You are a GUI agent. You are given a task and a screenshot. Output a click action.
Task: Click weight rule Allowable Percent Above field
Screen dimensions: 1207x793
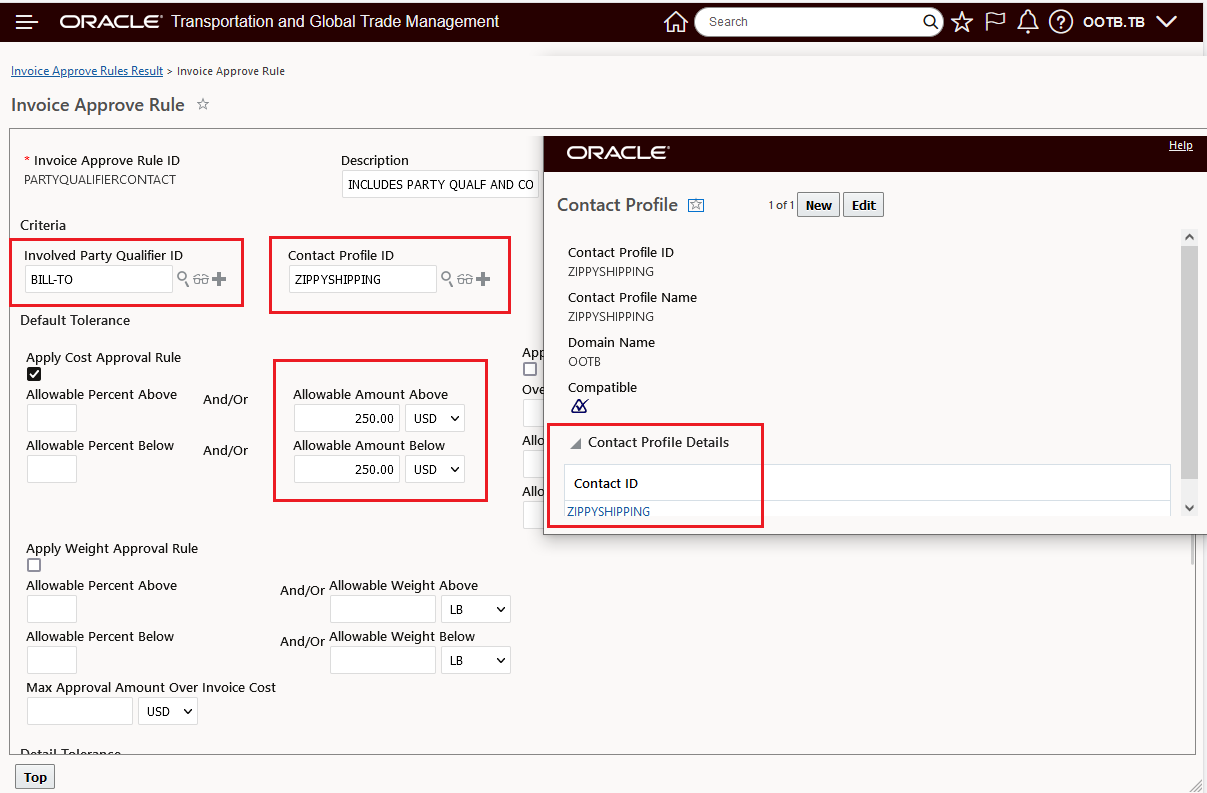point(52,609)
